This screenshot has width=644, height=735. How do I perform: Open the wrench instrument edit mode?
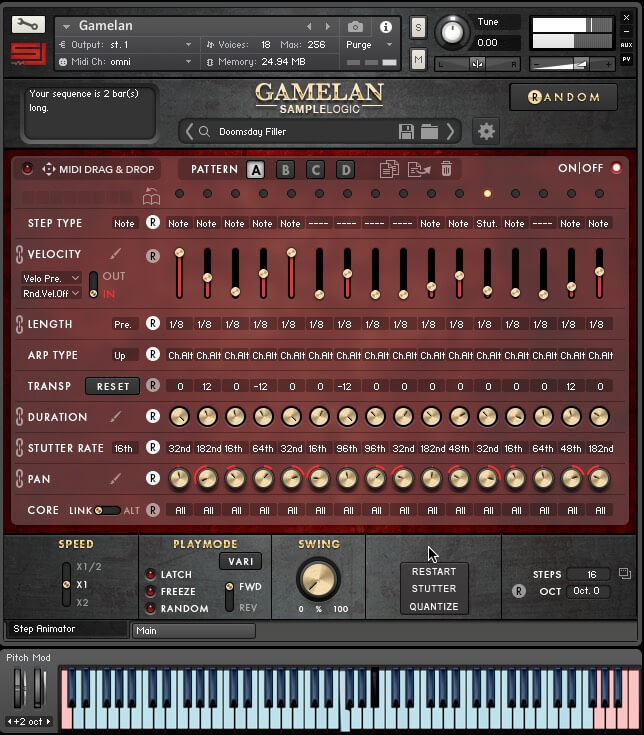(x=28, y=24)
